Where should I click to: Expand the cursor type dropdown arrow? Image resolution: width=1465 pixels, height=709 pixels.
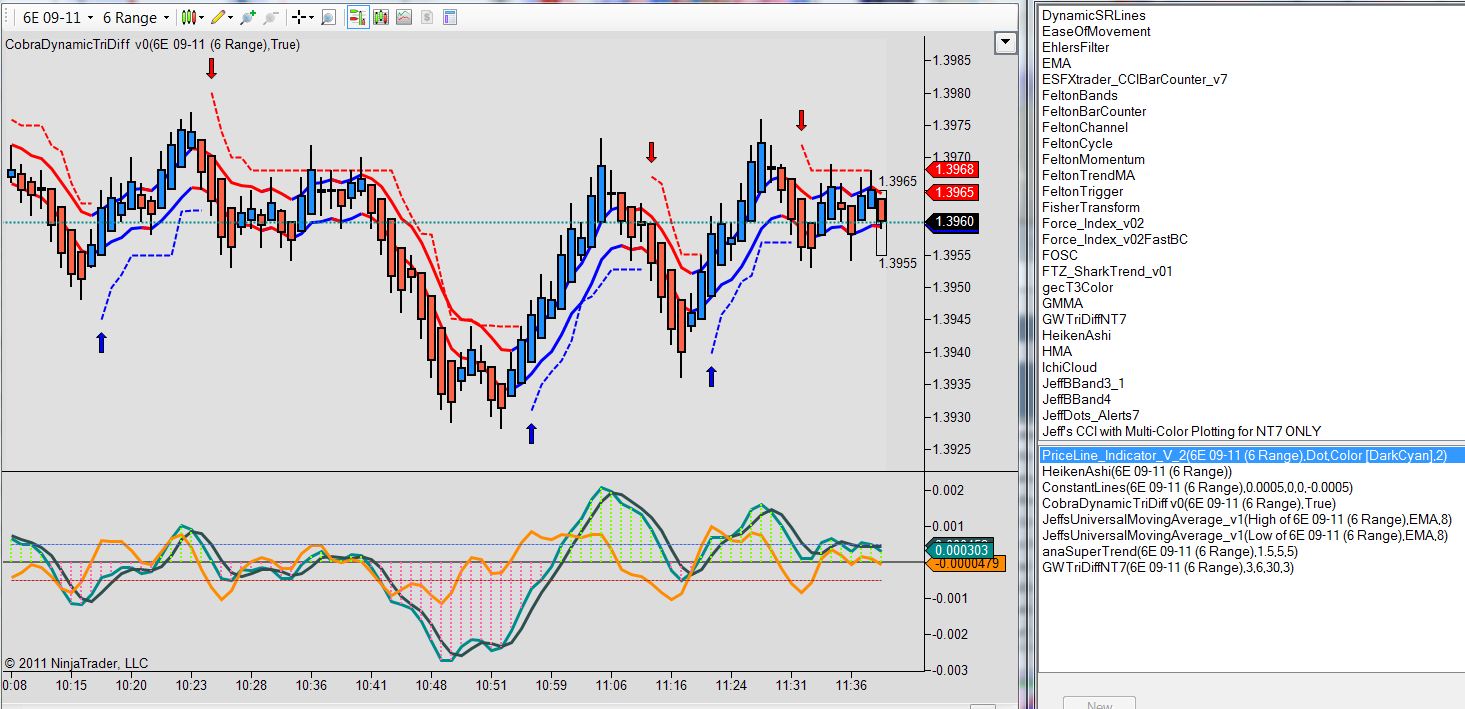coord(311,17)
